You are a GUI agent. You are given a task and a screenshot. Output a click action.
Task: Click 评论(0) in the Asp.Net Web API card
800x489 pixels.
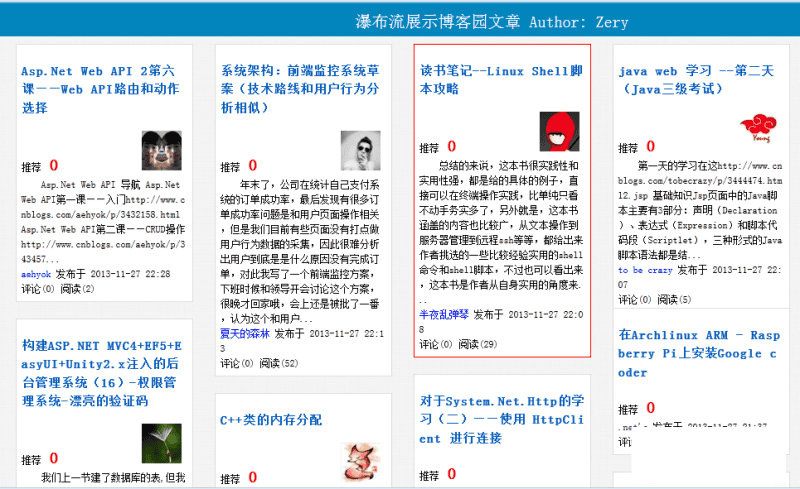38,289
